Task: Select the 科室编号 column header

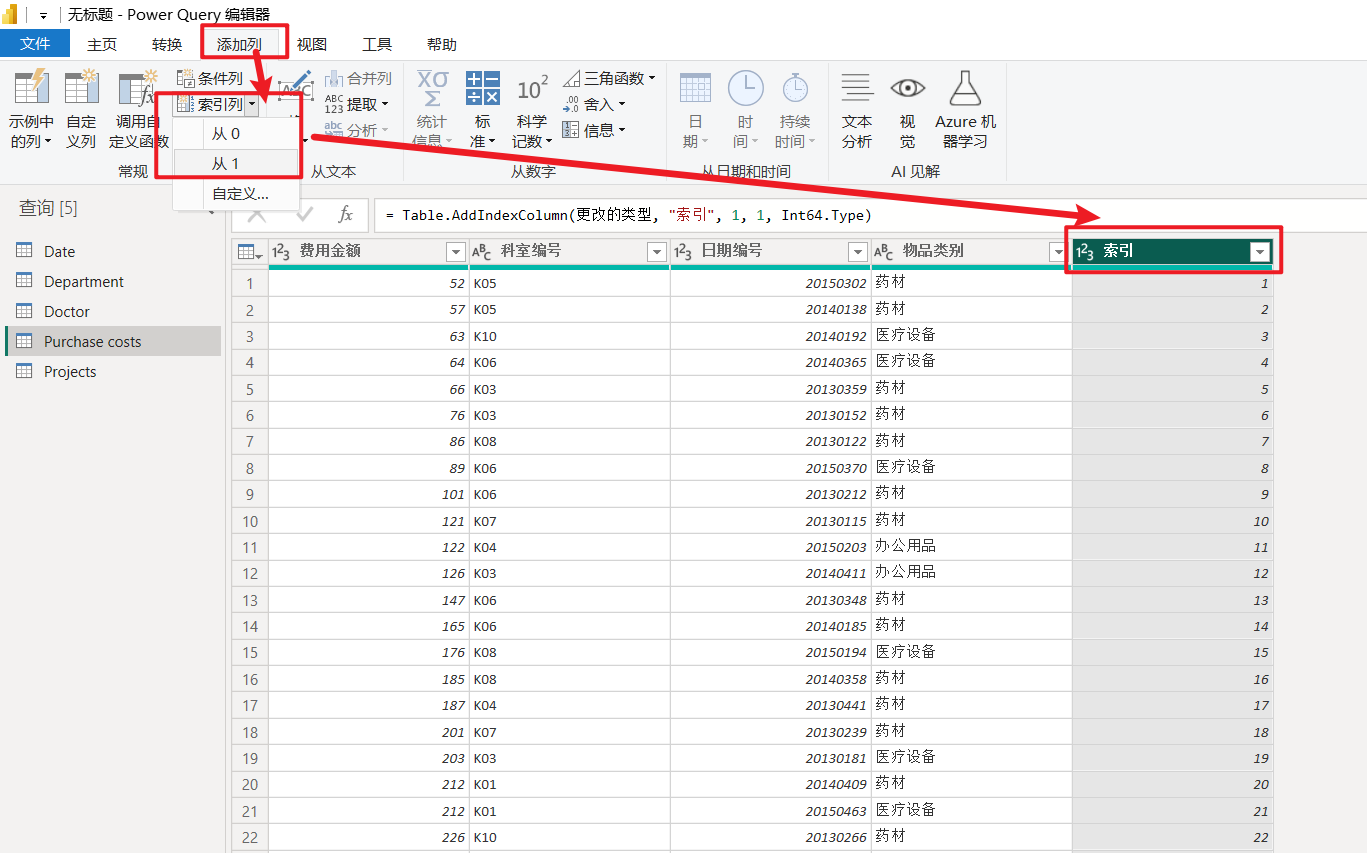Action: click(x=569, y=252)
